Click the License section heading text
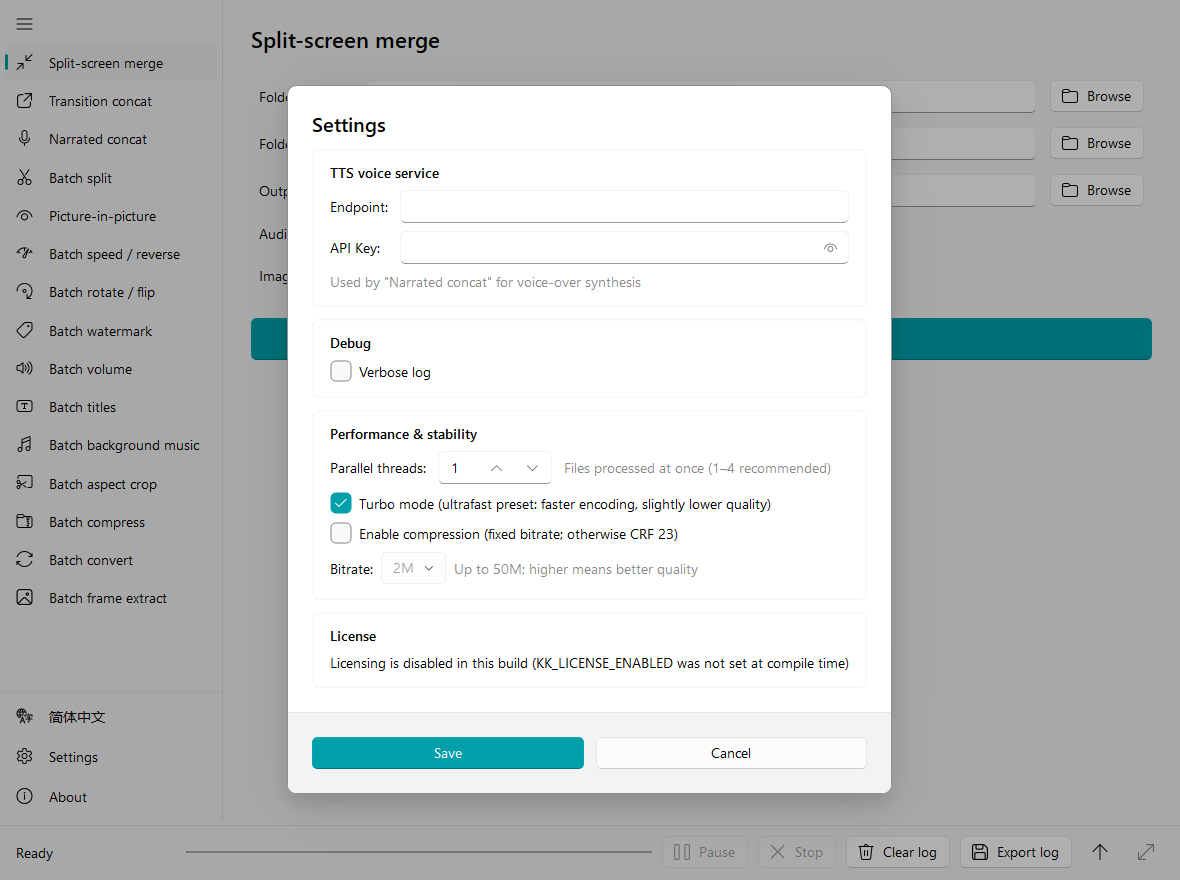 [x=353, y=636]
